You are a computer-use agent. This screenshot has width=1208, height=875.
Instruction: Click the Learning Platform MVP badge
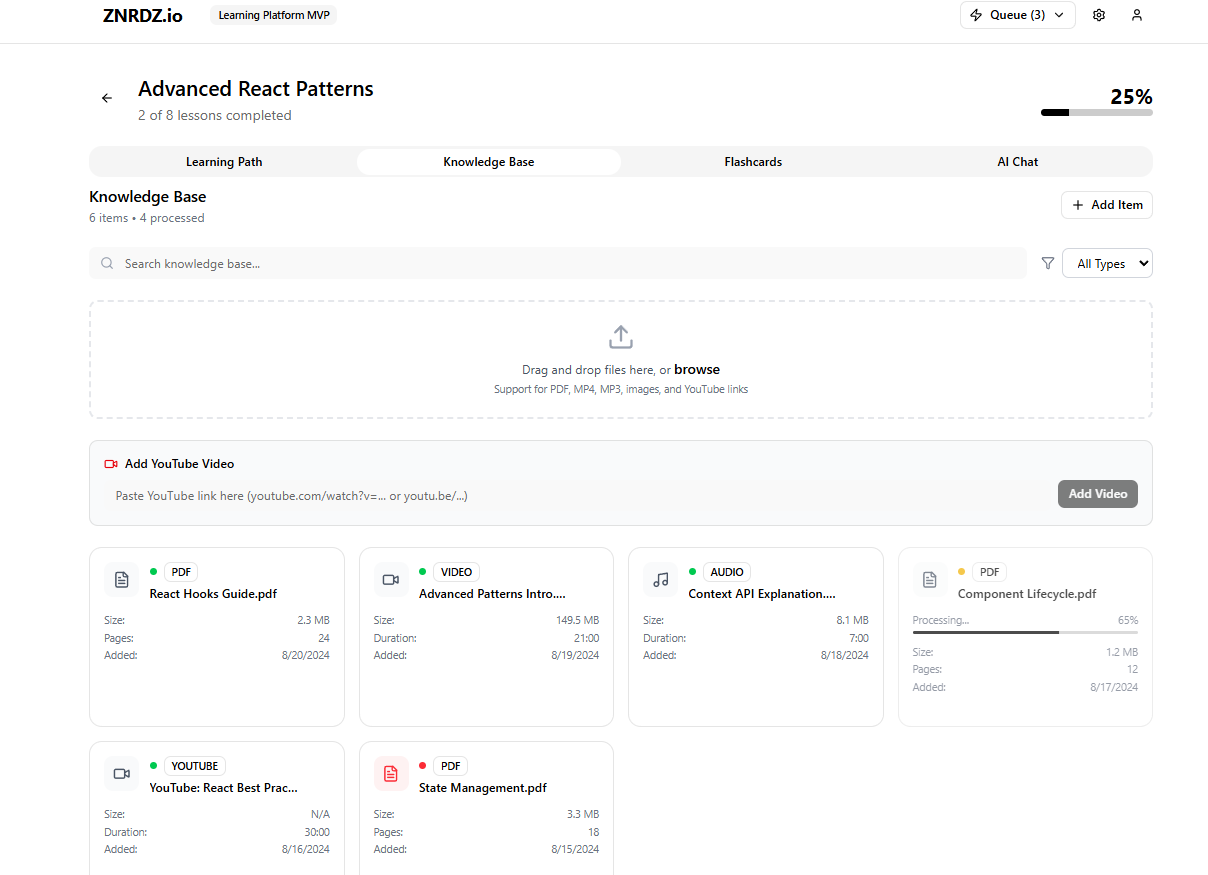click(x=274, y=15)
